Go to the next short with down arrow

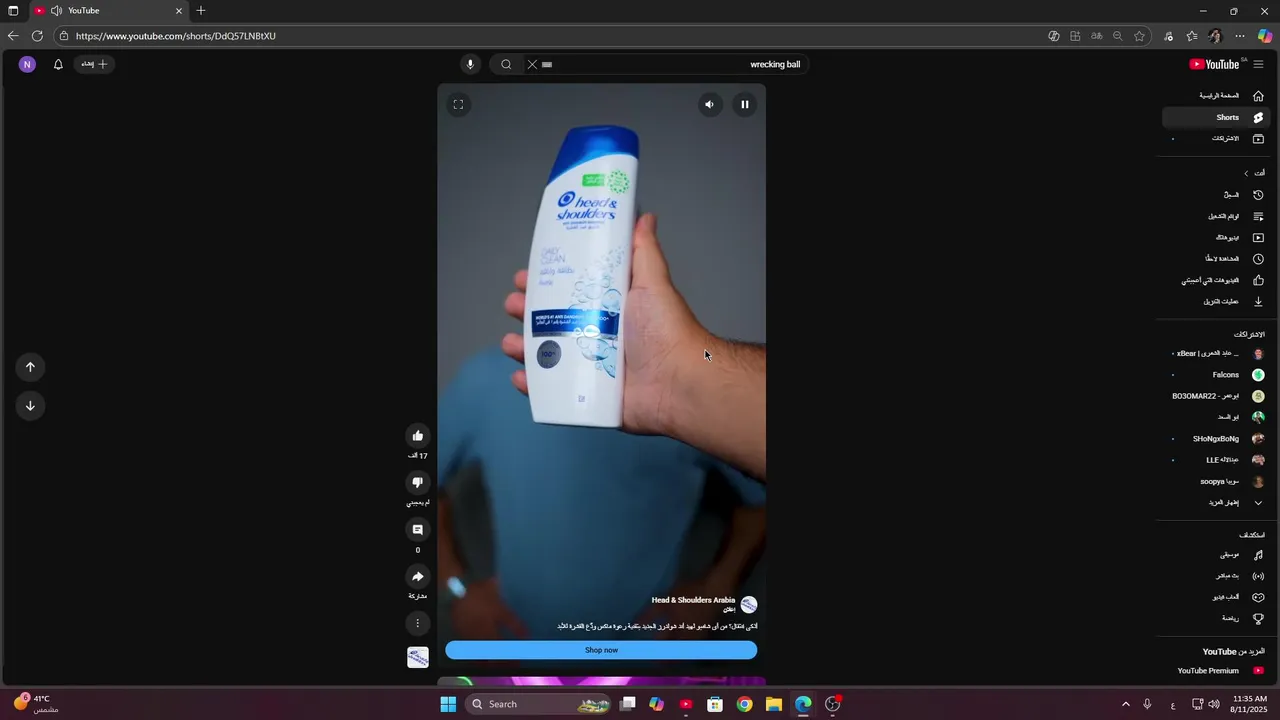[30, 406]
